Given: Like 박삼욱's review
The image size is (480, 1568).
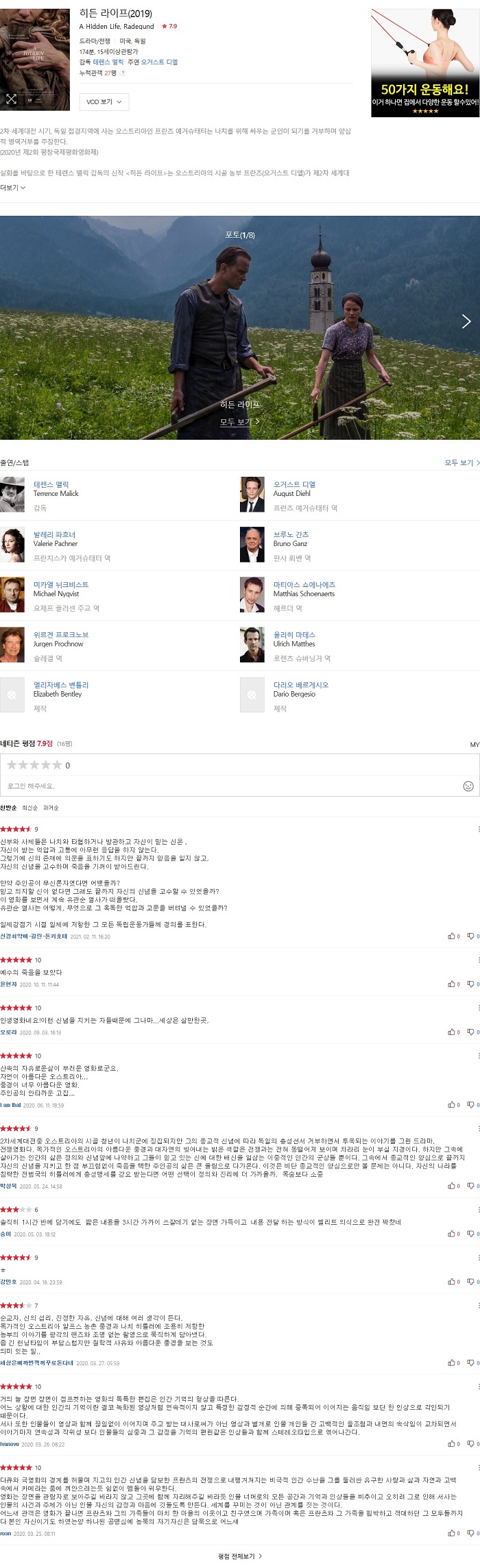Looking at the screenshot, I should 453,1185.
